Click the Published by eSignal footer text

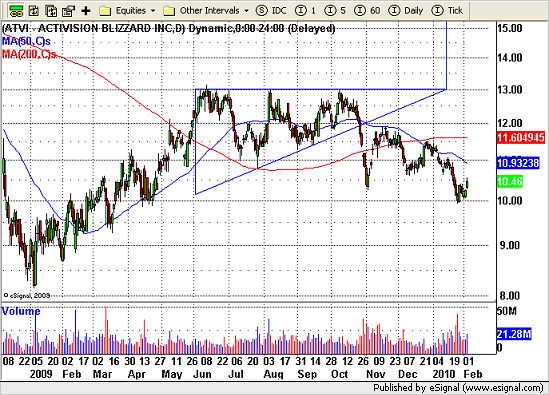(458, 388)
